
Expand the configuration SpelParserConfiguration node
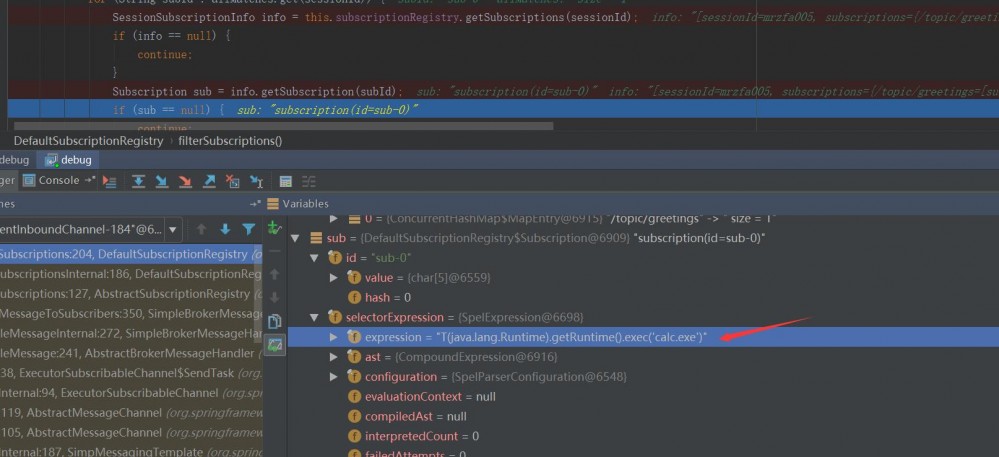point(334,377)
